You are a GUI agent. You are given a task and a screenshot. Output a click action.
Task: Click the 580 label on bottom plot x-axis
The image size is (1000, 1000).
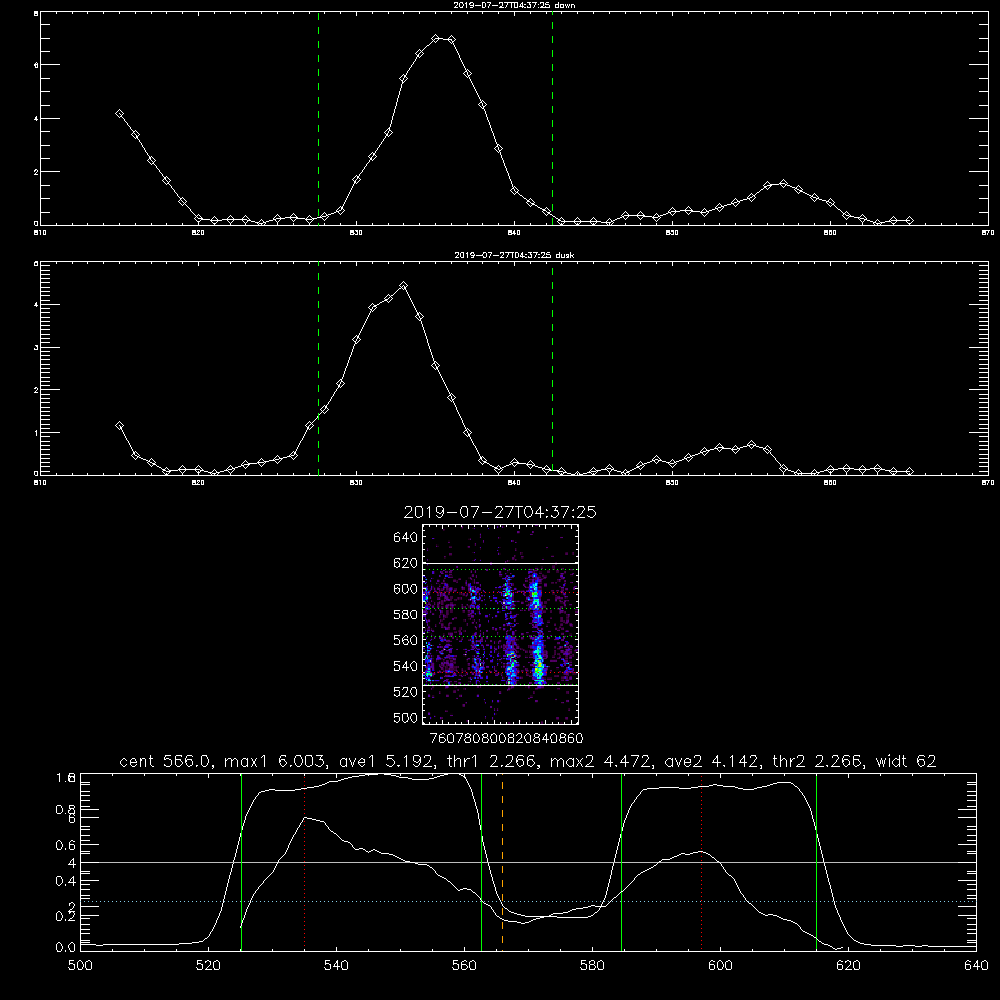tap(592, 966)
